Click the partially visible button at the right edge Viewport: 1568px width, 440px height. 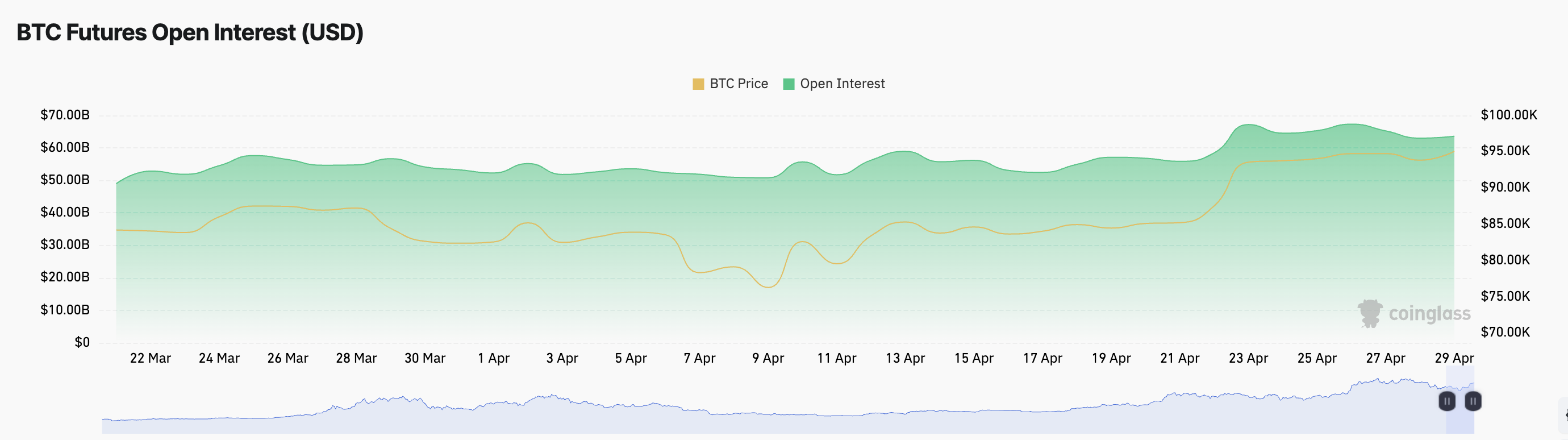pyautogui.click(x=1563, y=416)
